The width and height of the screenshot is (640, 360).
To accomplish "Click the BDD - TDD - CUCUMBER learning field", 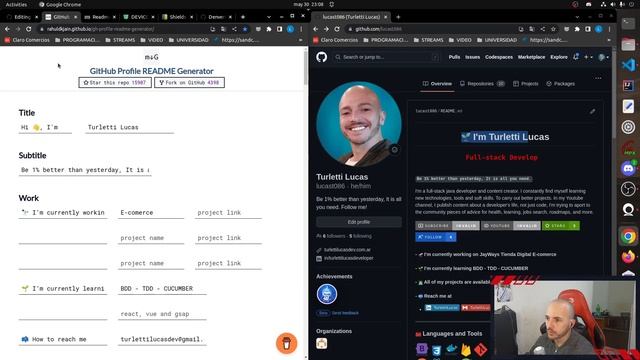I will tap(162, 289).
